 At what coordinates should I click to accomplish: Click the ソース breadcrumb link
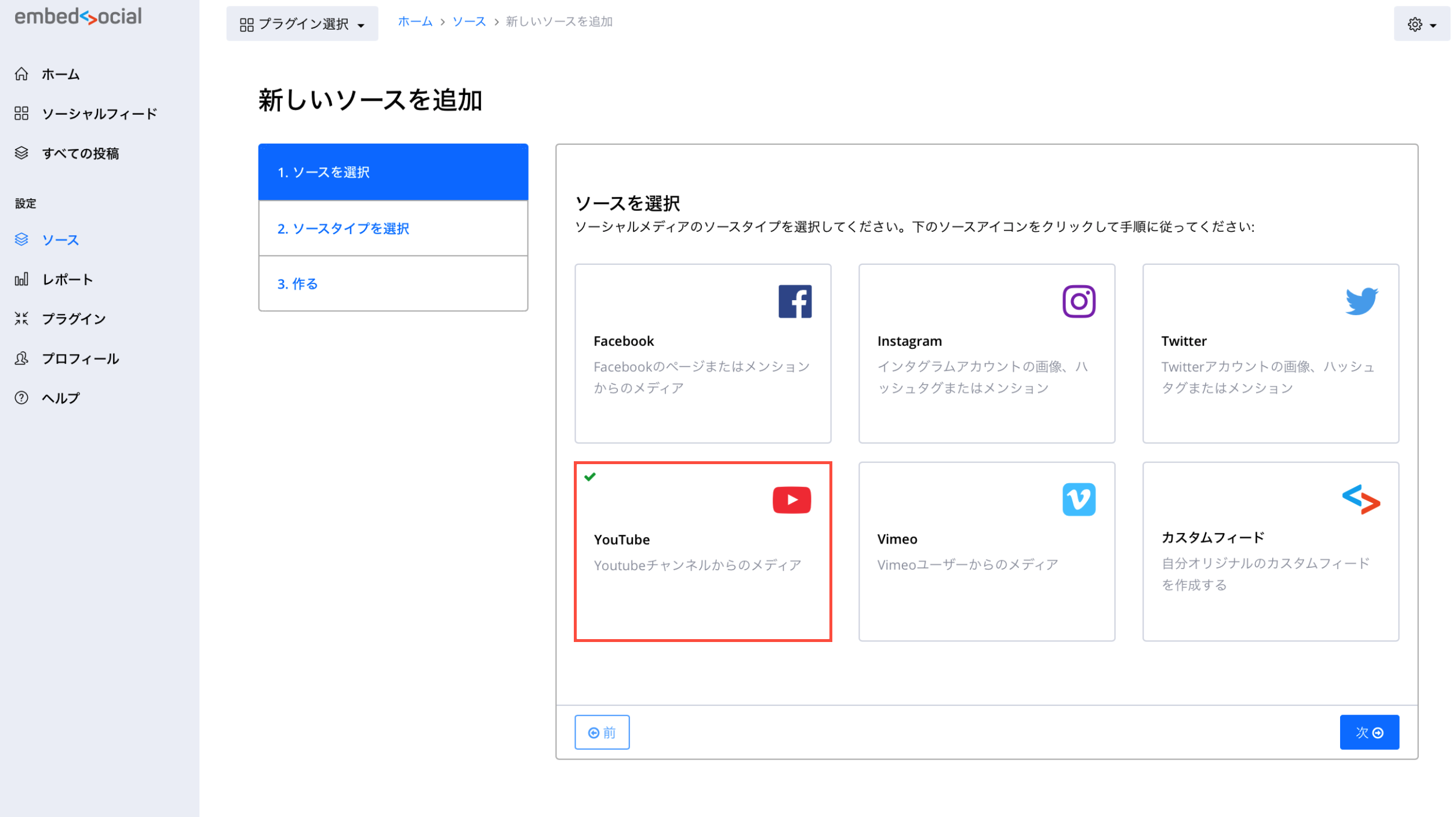pos(469,21)
